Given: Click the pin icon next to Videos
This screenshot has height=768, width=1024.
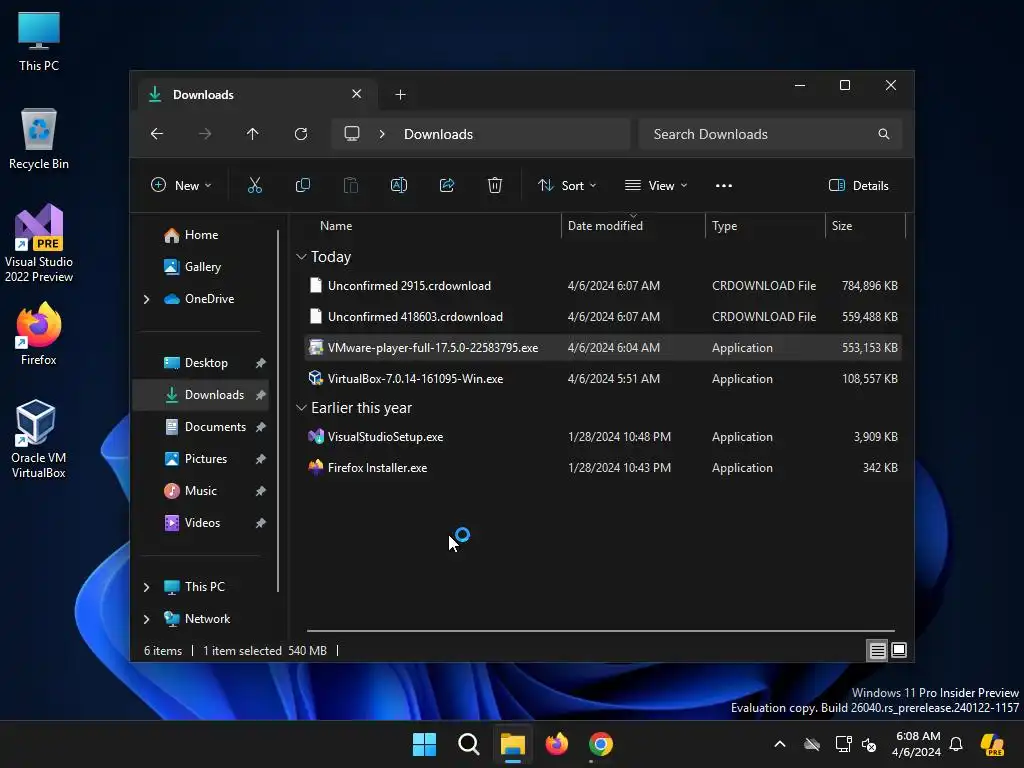Looking at the screenshot, I should click(x=261, y=523).
